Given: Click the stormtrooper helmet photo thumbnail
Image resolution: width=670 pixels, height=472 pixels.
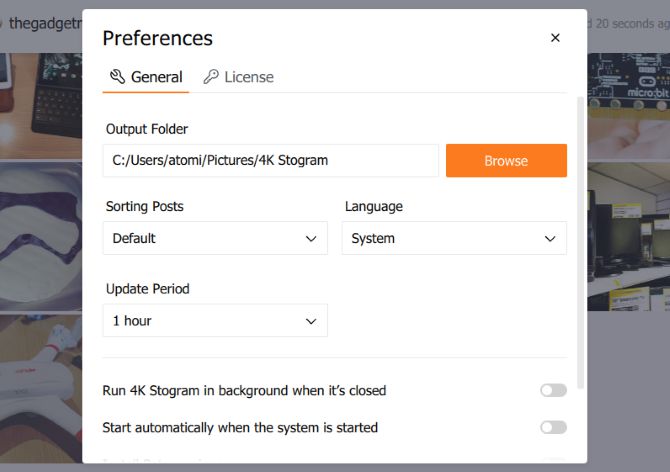Looking at the screenshot, I should (x=41, y=236).
